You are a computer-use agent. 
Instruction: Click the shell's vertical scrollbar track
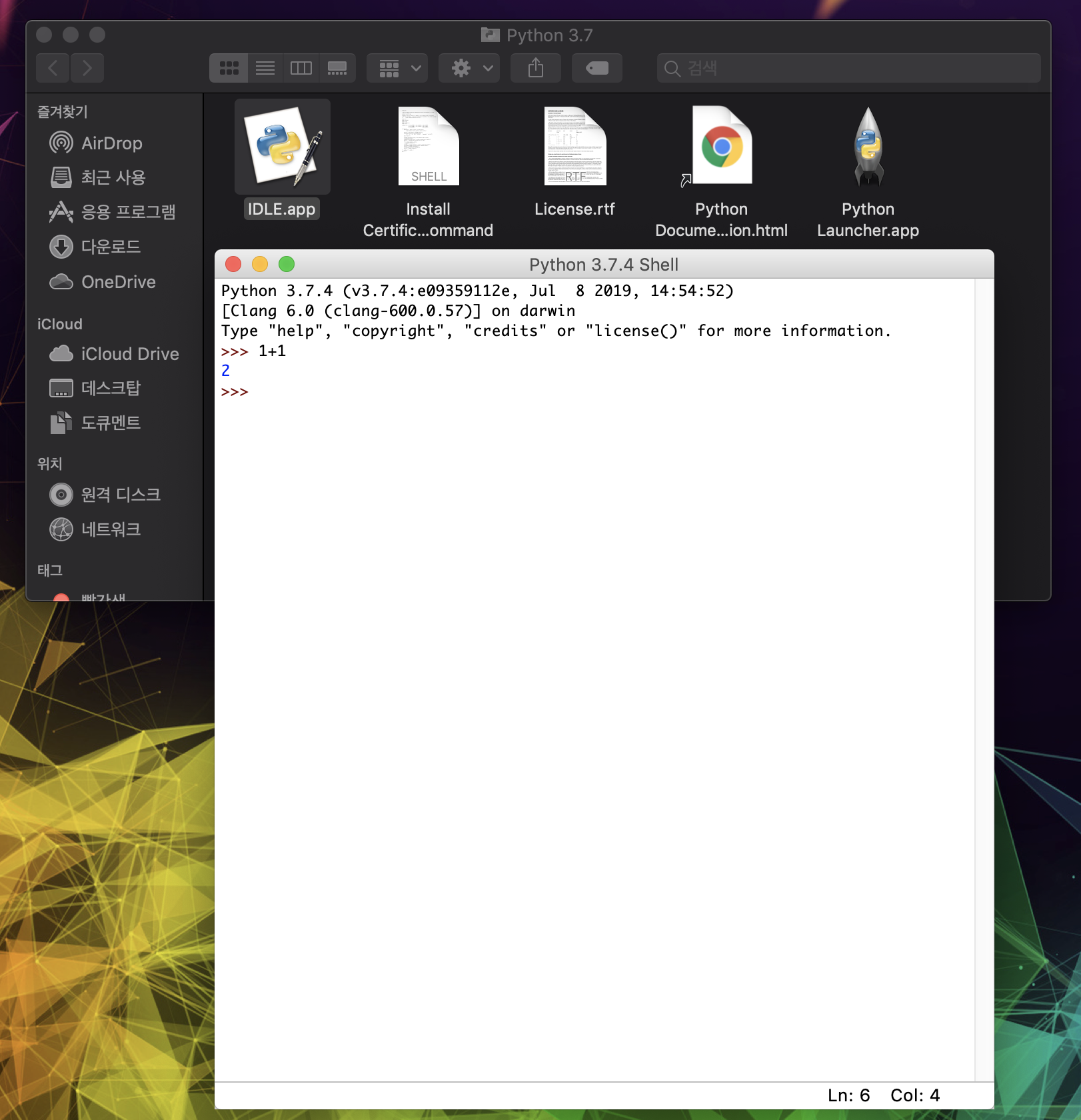tap(984, 680)
